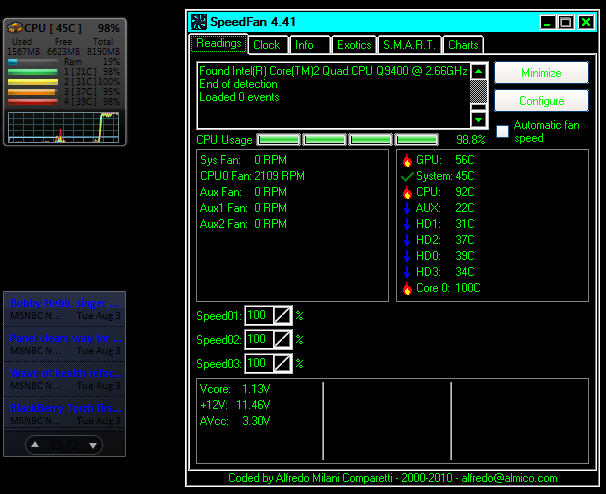Click the +12V: 11.46V reading
Image resolution: width=606 pixels, height=494 pixels.
point(235,405)
